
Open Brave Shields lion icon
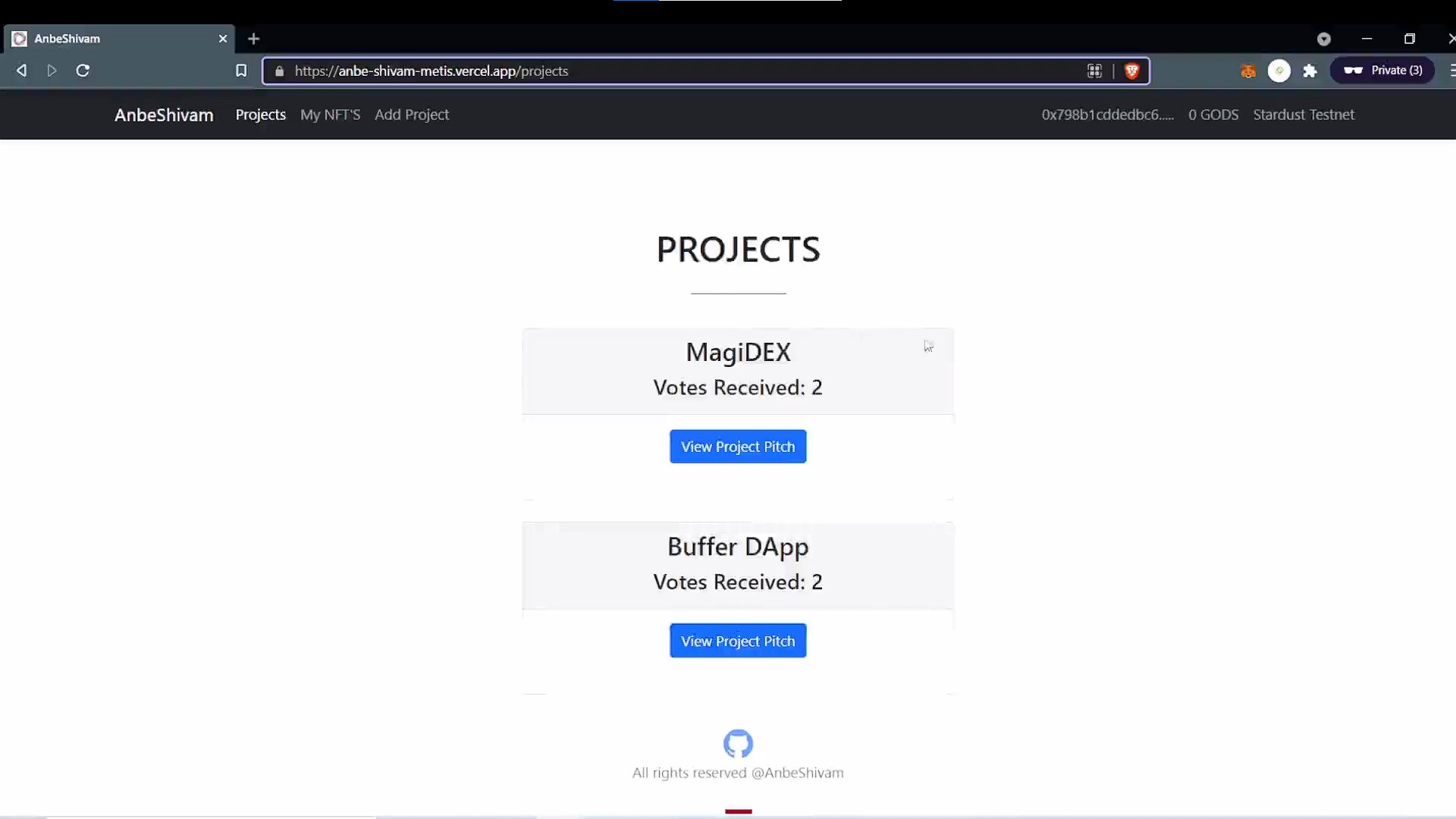(x=1131, y=71)
